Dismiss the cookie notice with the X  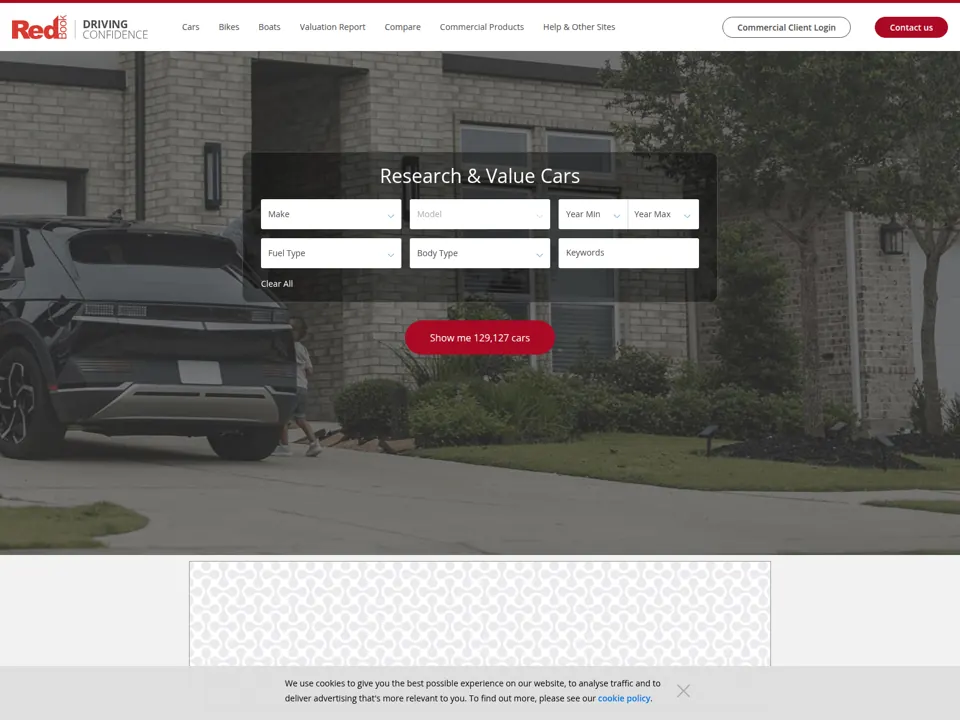coord(683,691)
